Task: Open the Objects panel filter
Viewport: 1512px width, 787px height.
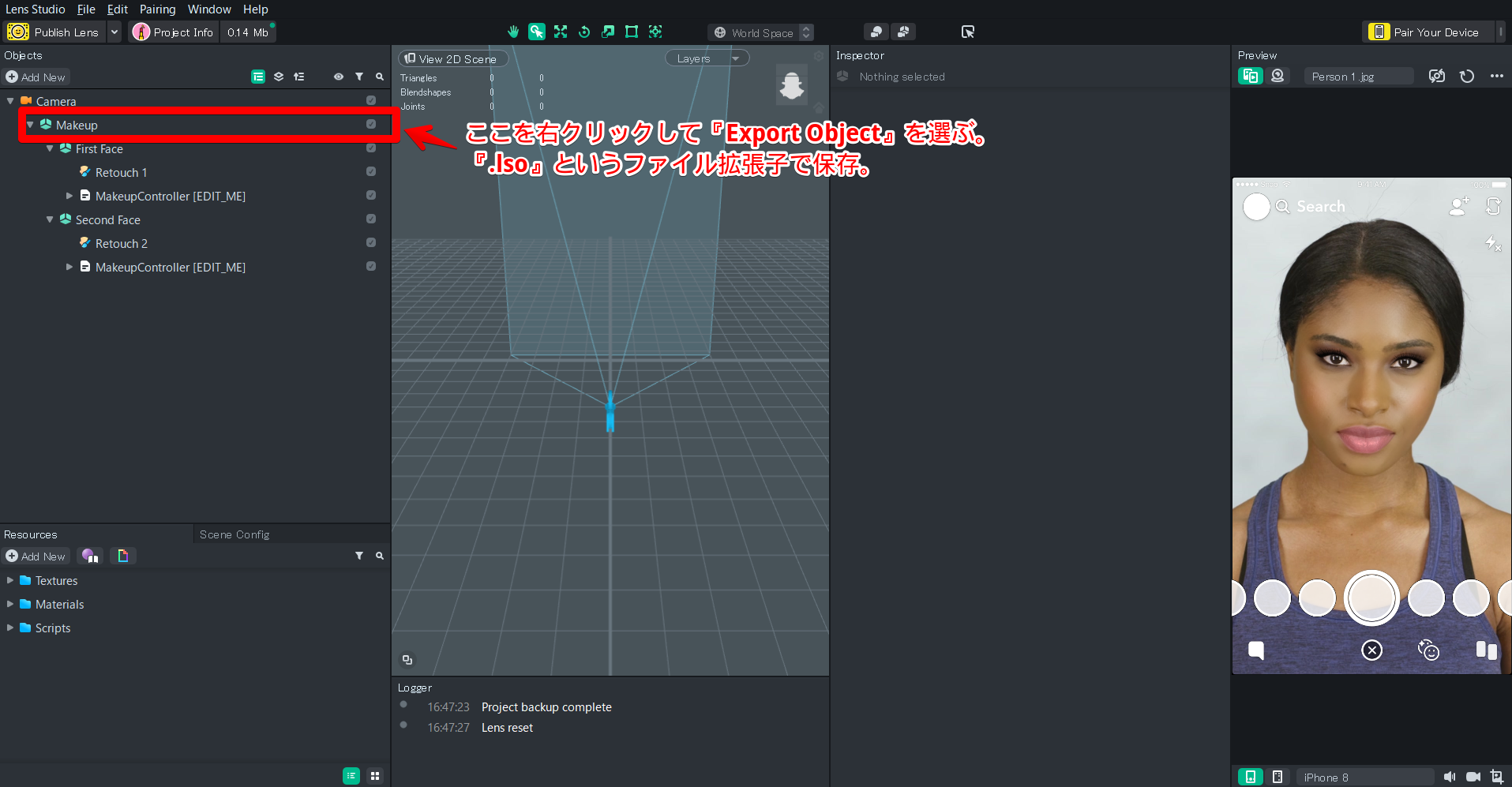Action: (x=359, y=77)
